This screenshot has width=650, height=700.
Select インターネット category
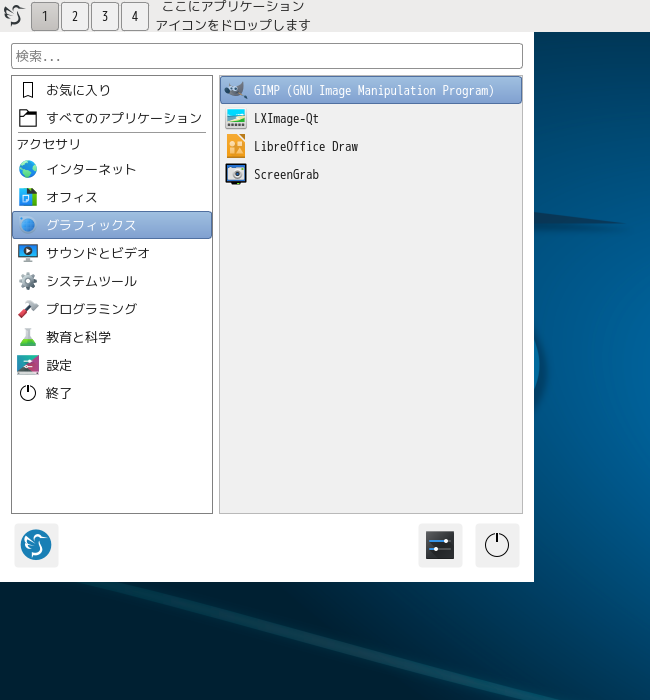pos(112,170)
